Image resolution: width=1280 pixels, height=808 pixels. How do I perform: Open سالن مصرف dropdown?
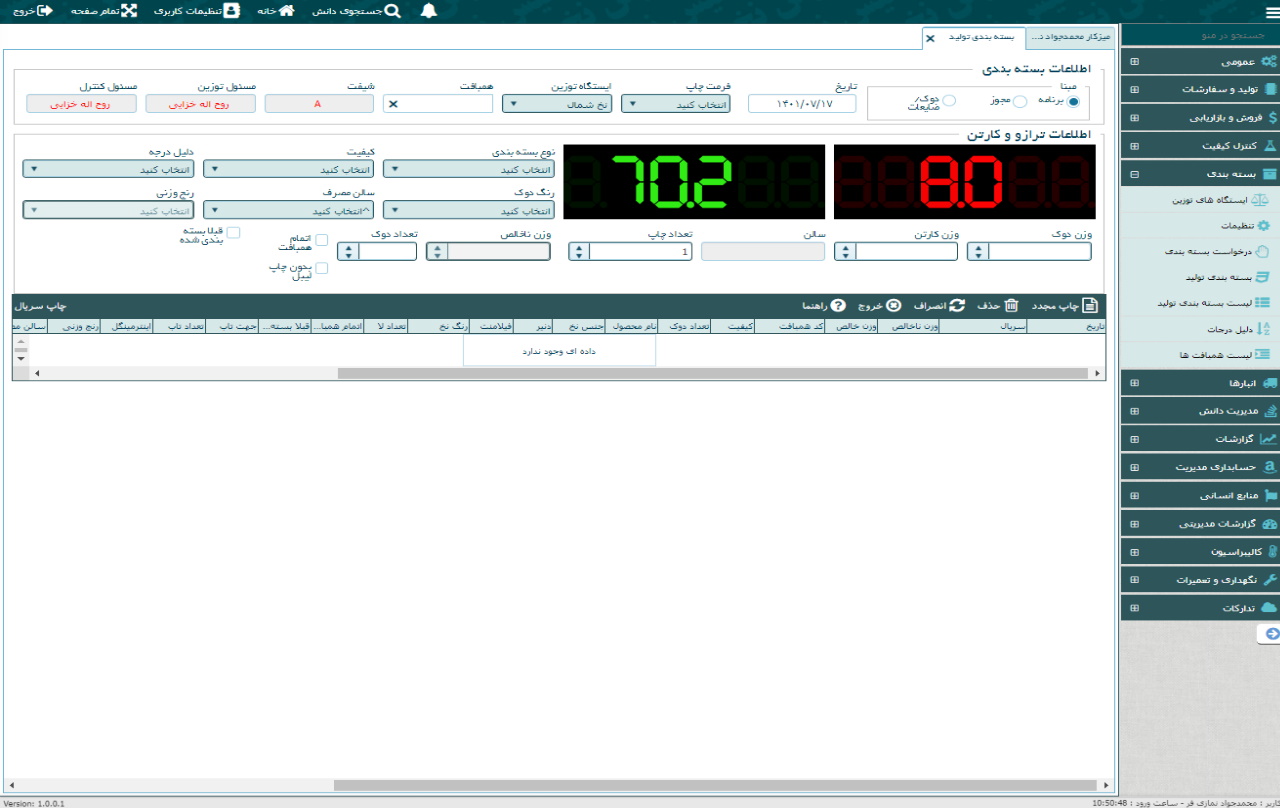tap(289, 210)
